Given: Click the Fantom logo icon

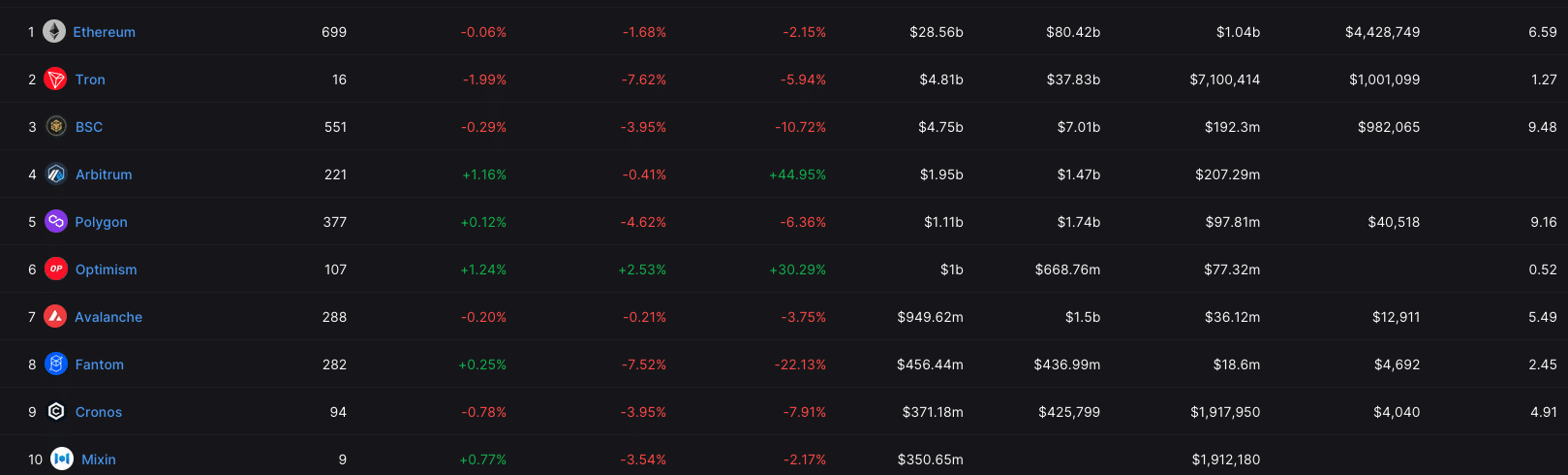Looking at the screenshot, I should (x=56, y=364).
